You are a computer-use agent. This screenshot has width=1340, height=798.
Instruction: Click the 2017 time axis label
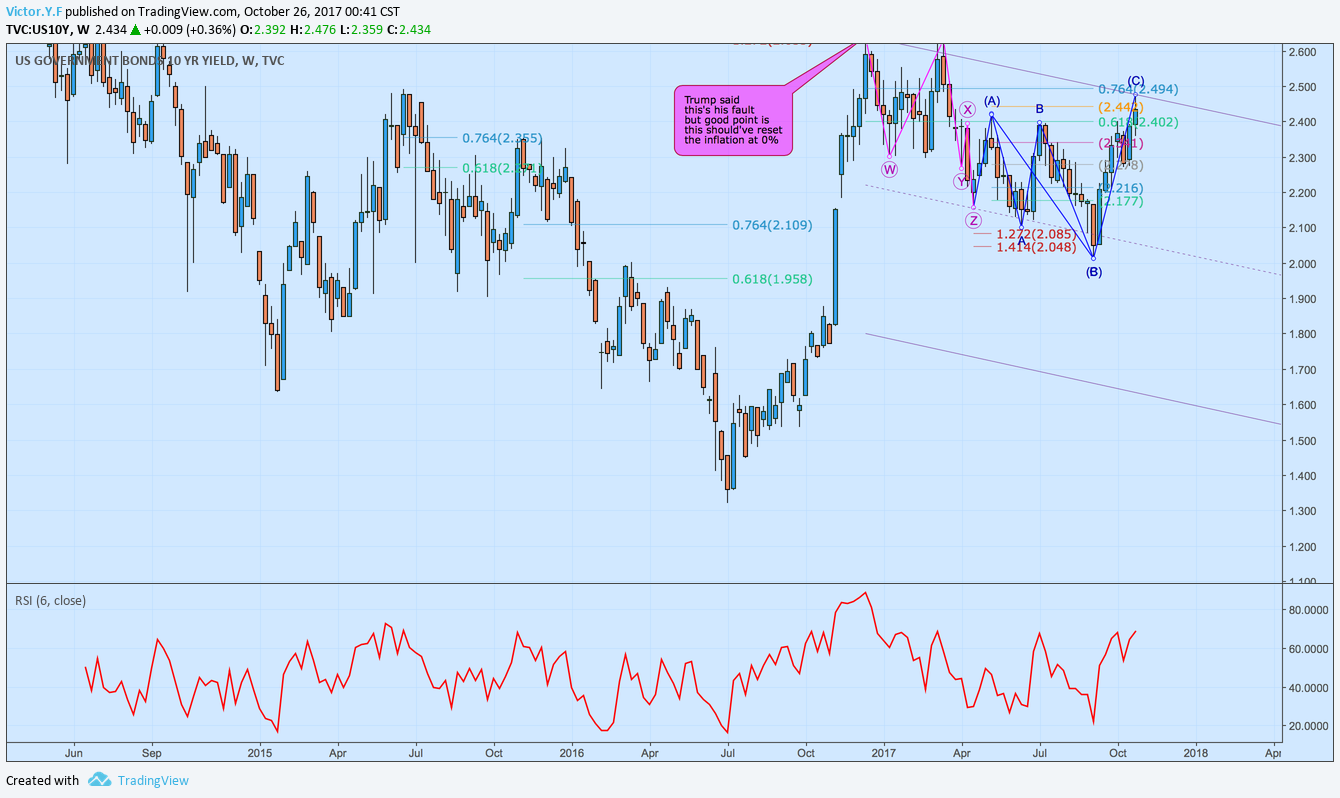[883, 751]
